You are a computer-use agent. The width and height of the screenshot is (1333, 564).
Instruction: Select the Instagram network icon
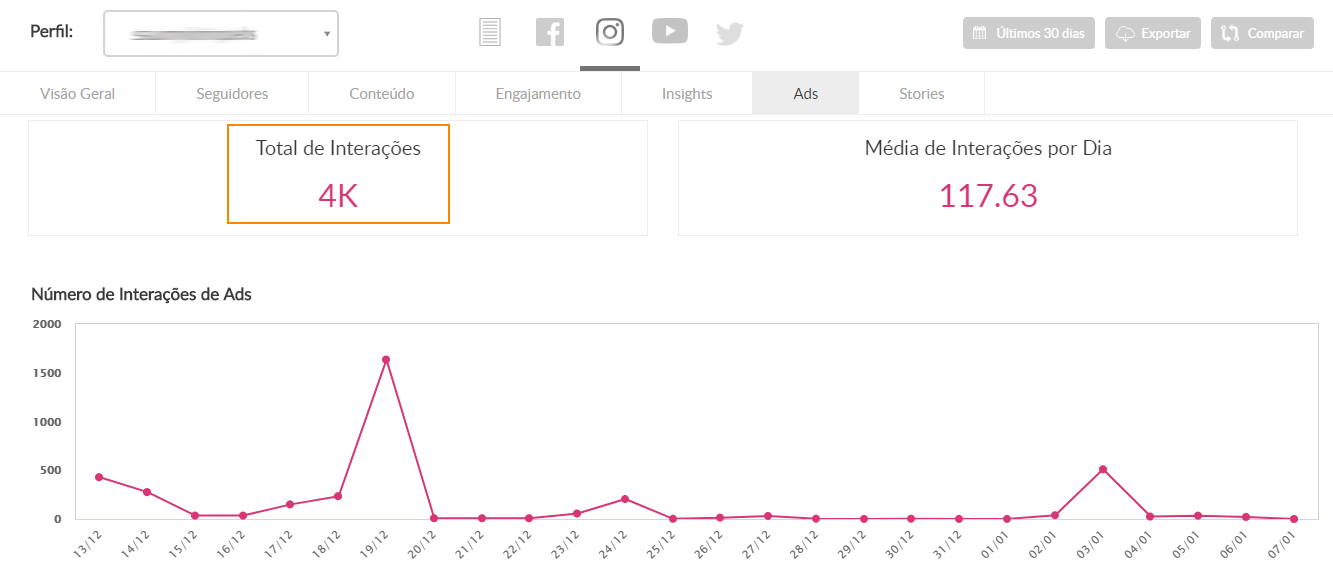point(610,32)
